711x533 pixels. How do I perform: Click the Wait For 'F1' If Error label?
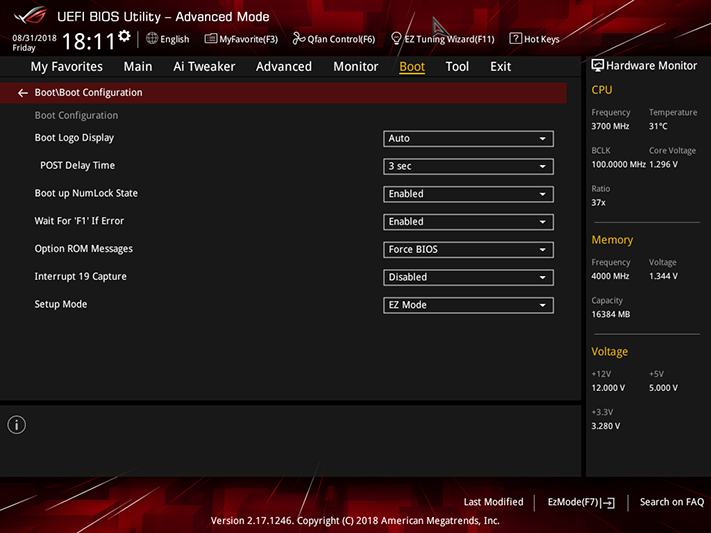pos(79,221)
